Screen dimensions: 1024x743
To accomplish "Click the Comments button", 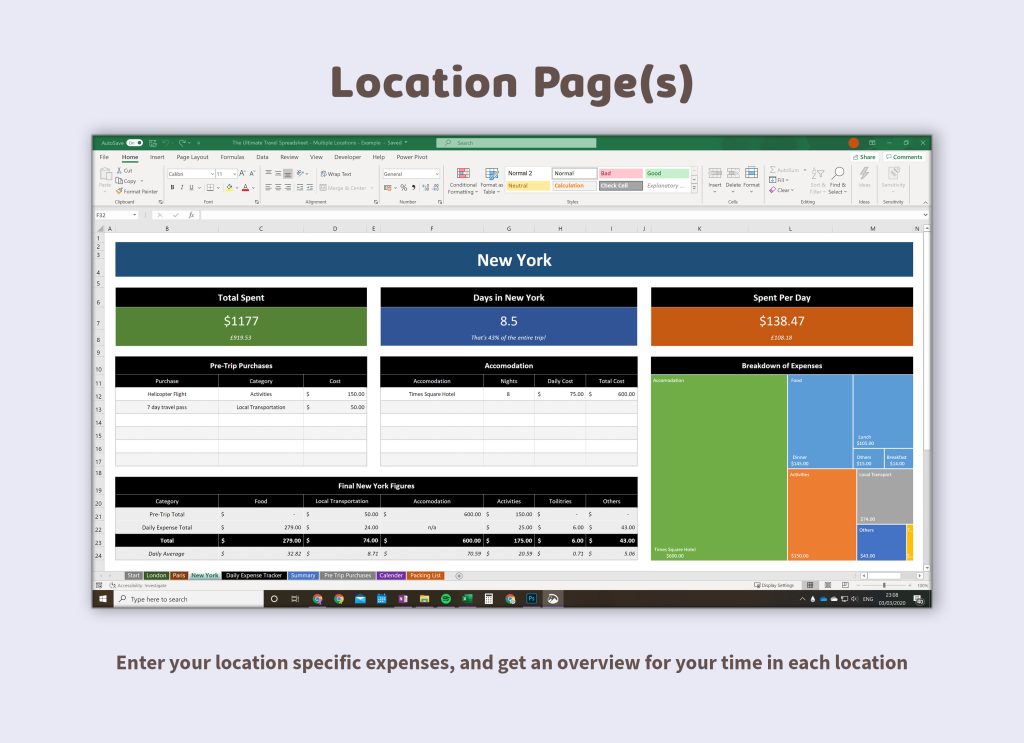I will pos(906,157).
